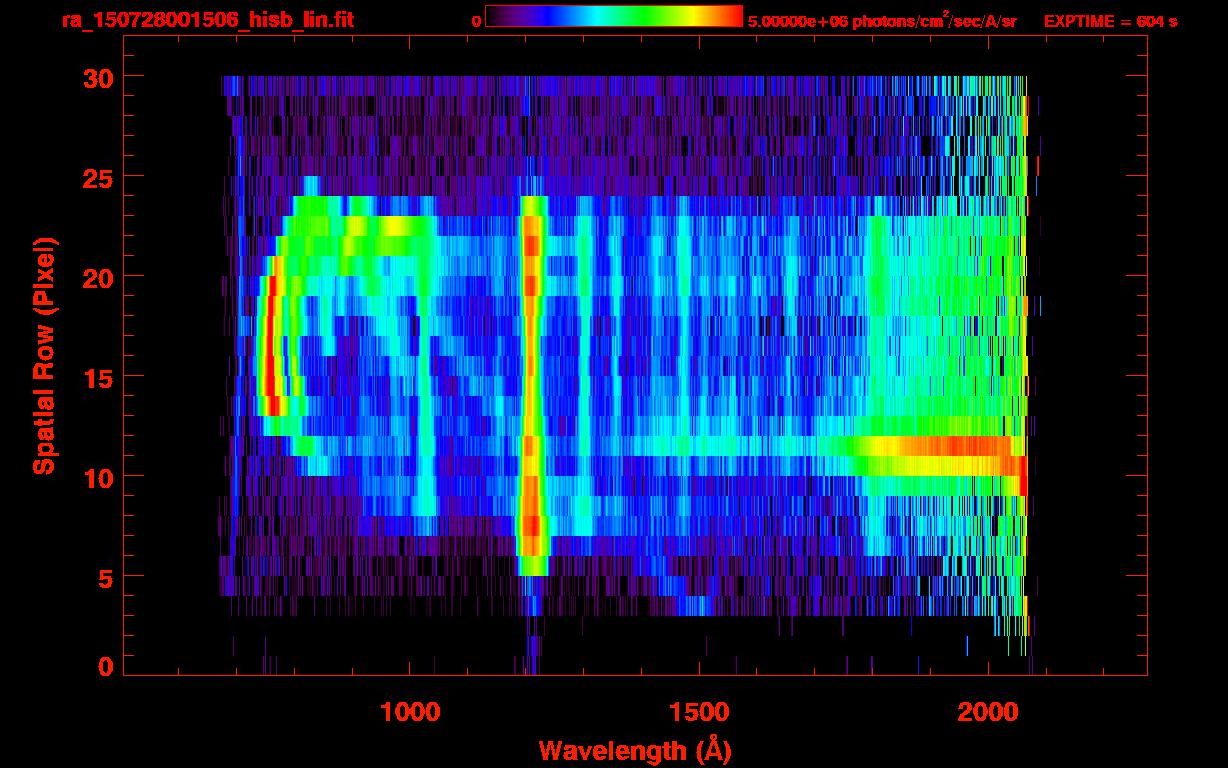
Task: Click the filename ra_150728001506_hisb_lin.fit
Action: (207, 19)
